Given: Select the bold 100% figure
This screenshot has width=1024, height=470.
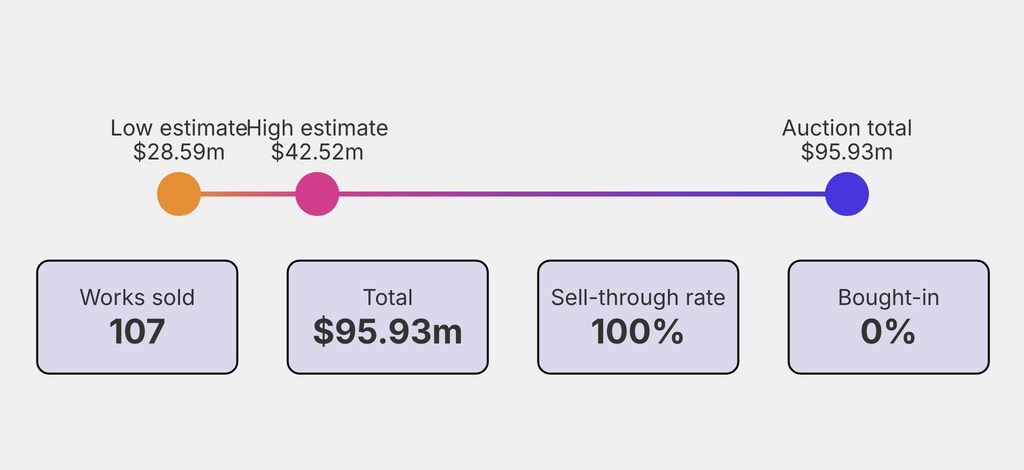Looking at the screenshot, I should click(638, 331).
